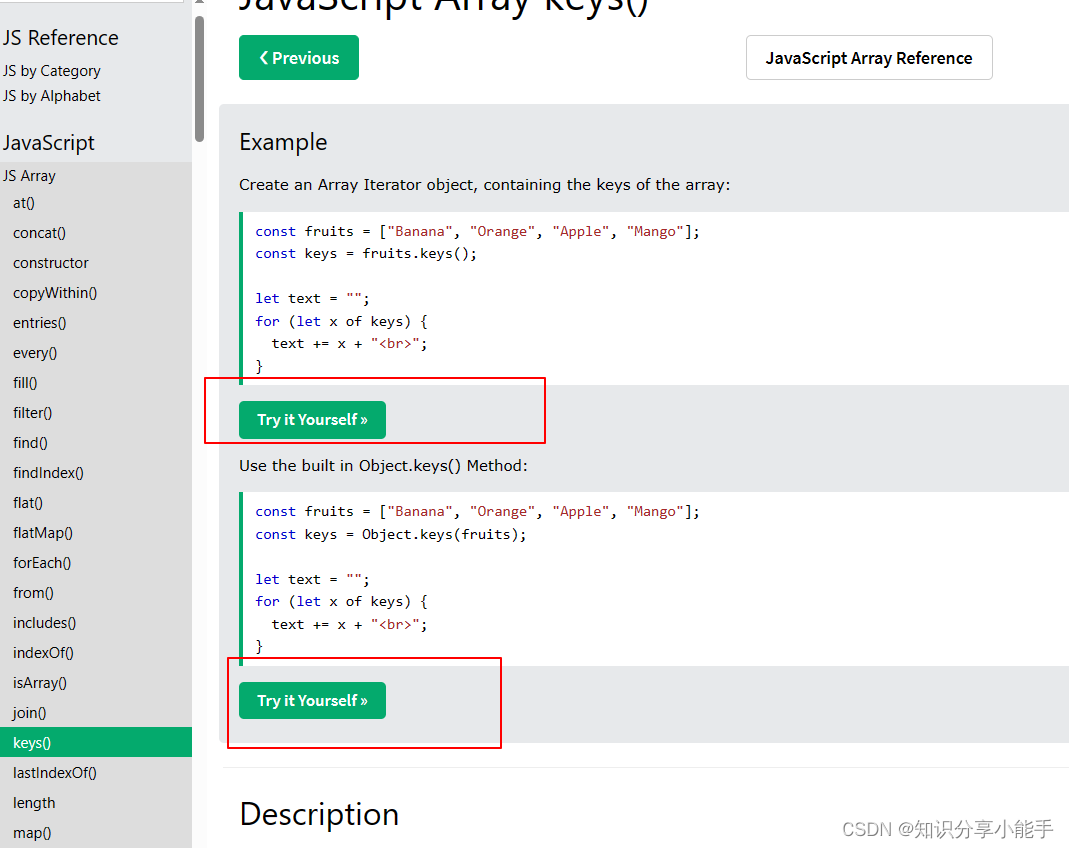
Task: Go back with the Previous button
Action: [299, 57]
